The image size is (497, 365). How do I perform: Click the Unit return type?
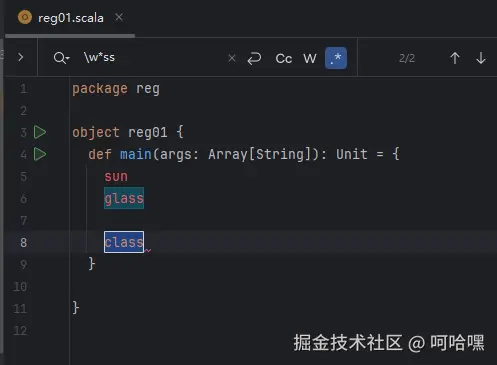[352, 154]
